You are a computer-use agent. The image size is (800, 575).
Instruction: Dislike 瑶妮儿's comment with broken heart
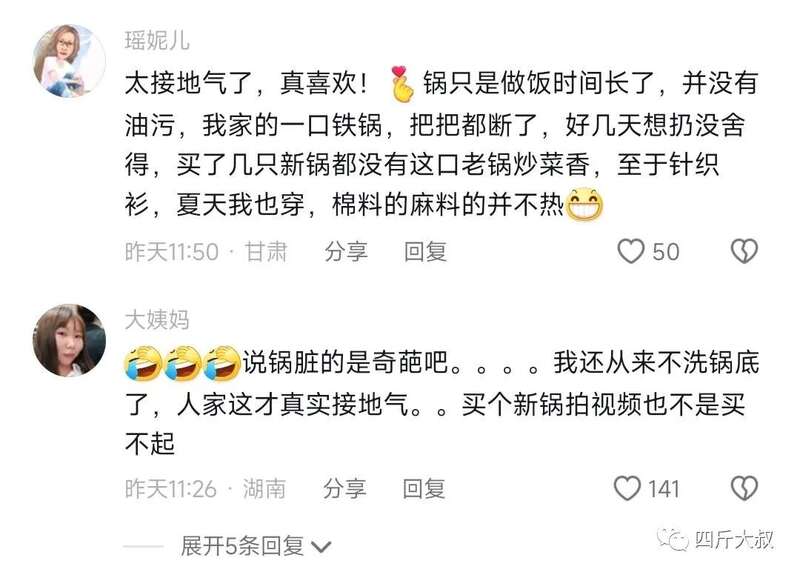(x=744, y=251)
